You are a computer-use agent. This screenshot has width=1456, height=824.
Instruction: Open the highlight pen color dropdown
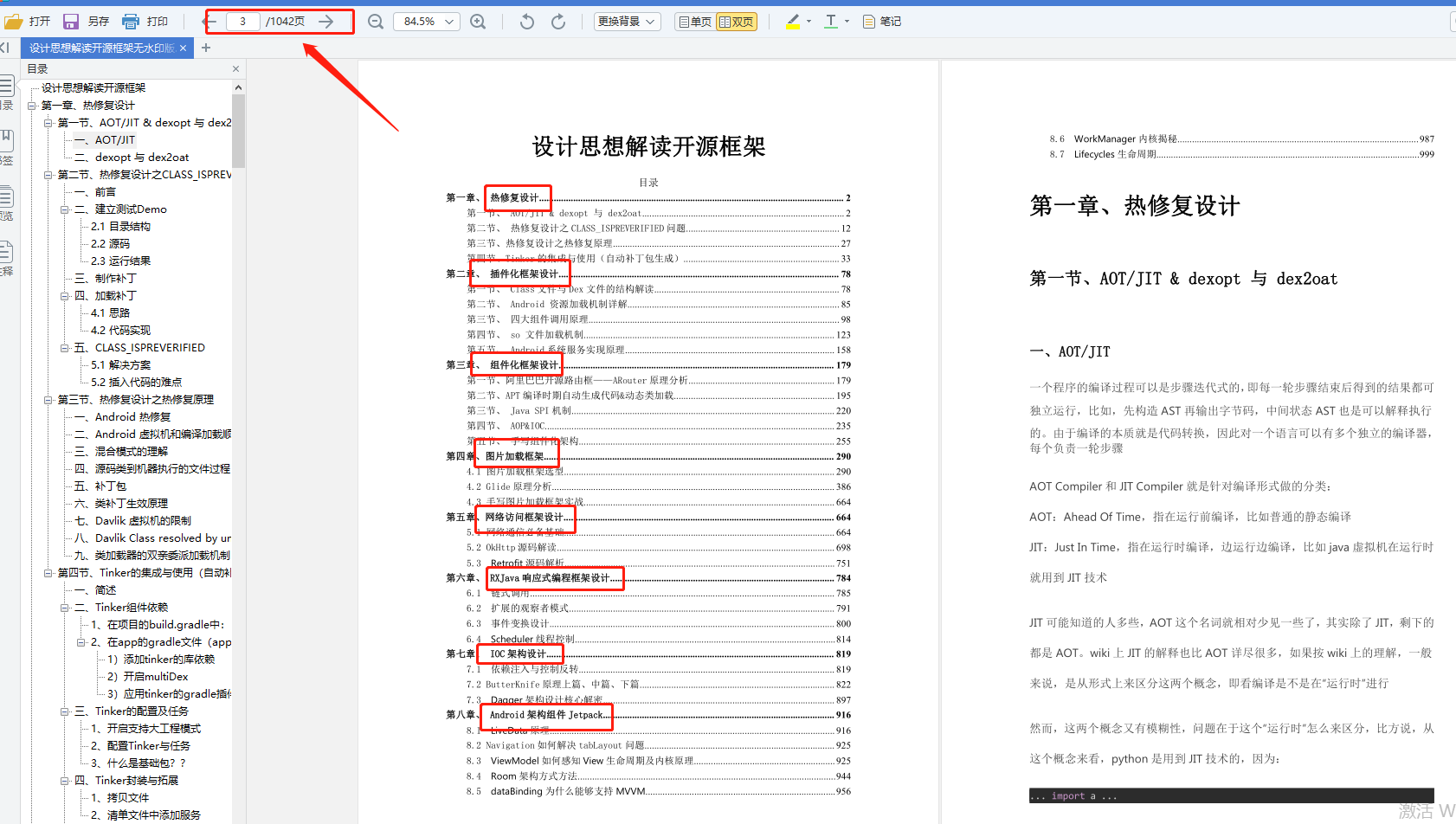click(x=807, y=21)
